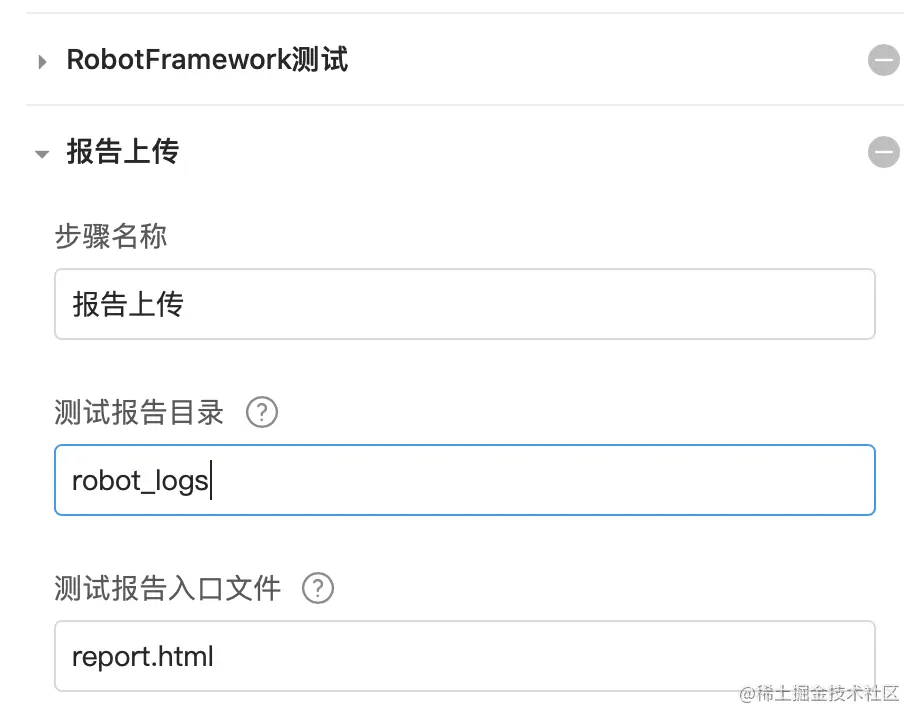Click the 报告上传 section header title

pos(122,152)
